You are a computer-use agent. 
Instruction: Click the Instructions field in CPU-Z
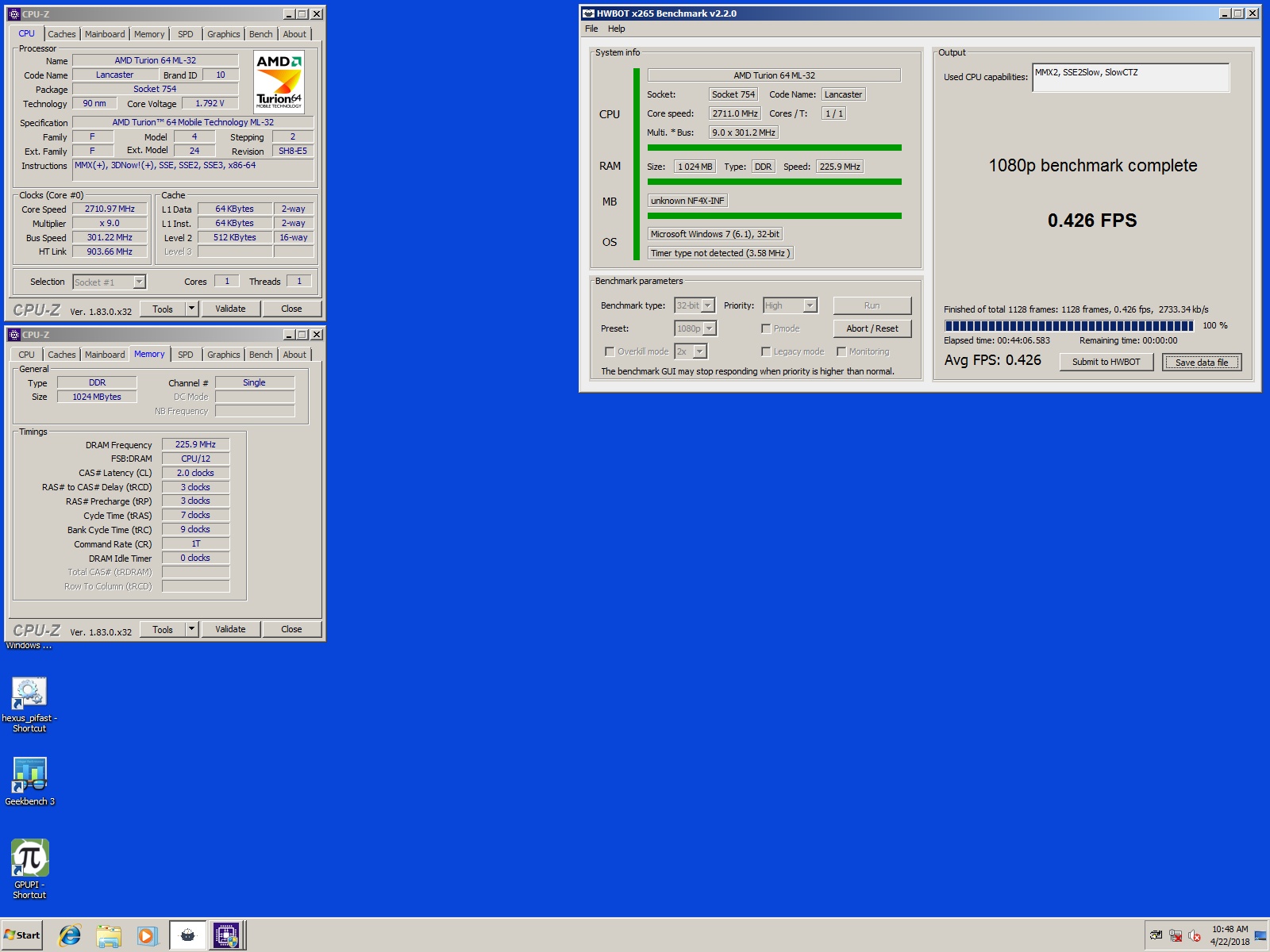click(x=193, y=170)
